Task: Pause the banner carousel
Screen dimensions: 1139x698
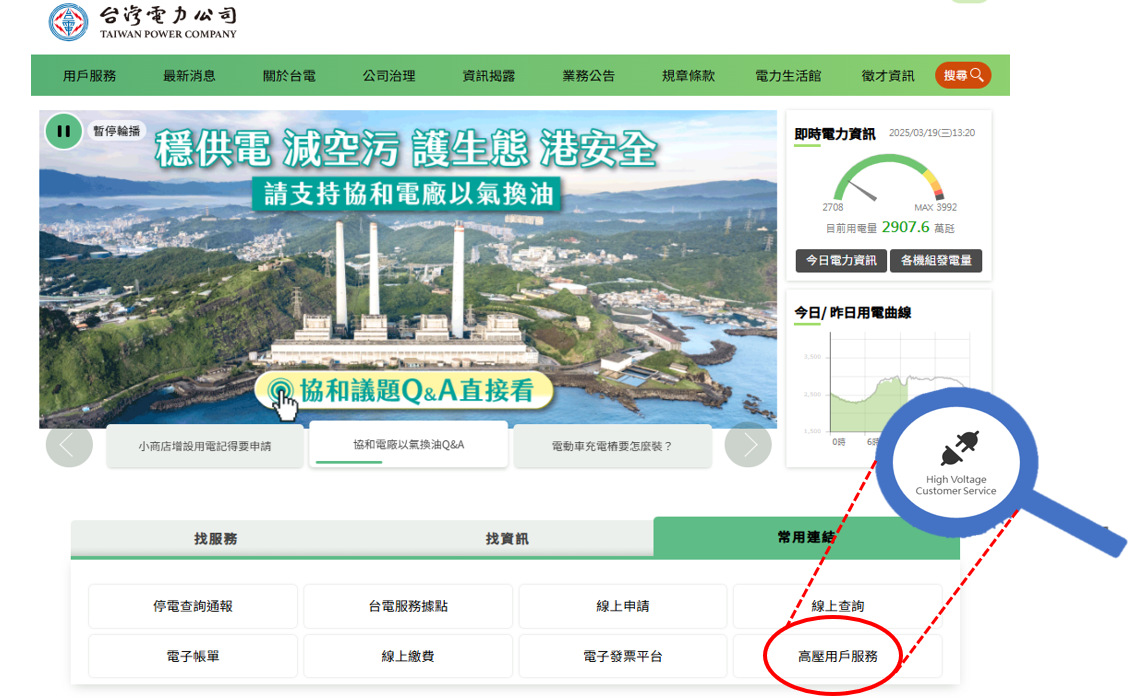Action: [64, 131]
